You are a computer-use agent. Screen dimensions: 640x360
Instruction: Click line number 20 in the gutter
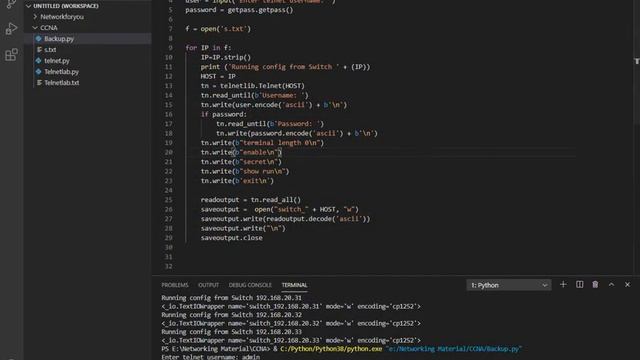pos(169,152)
